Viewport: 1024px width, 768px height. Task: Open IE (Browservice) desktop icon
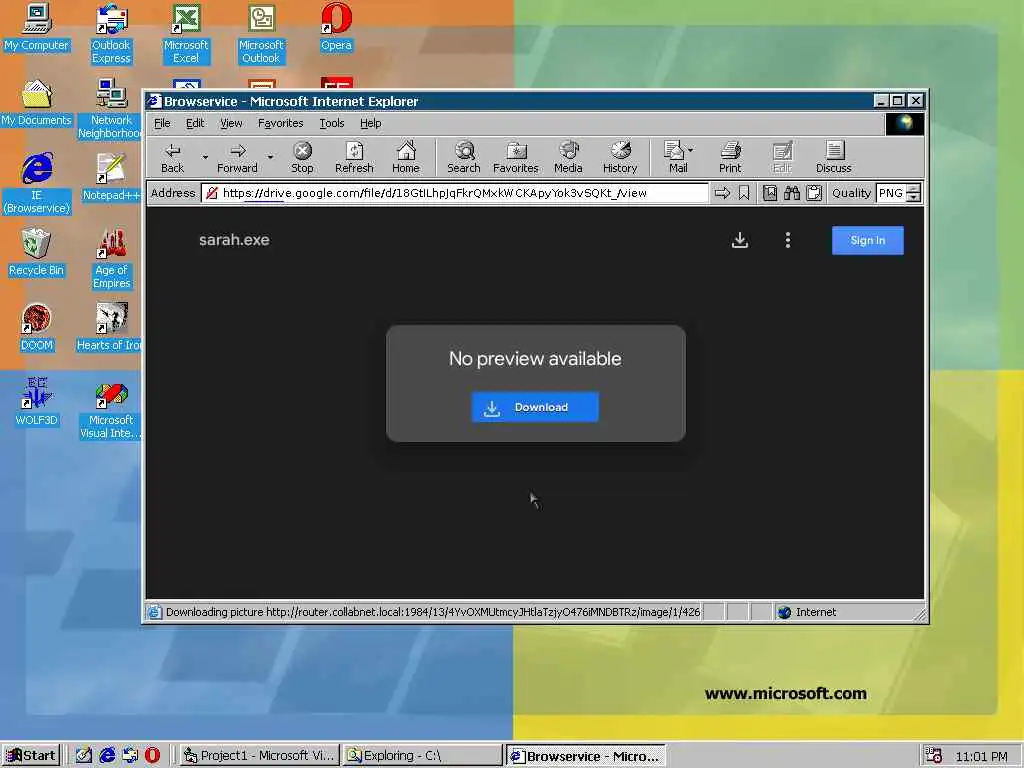point(36,184)
